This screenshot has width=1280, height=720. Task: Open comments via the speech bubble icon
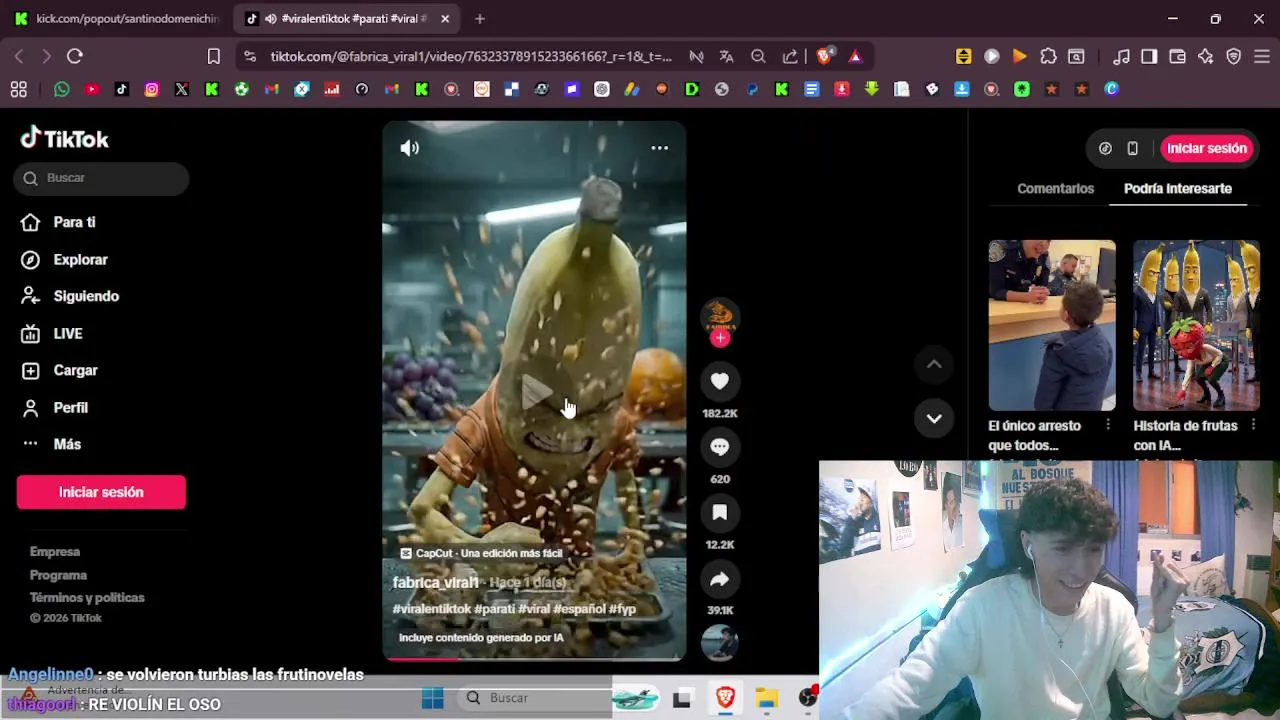[x=720, y=447]
